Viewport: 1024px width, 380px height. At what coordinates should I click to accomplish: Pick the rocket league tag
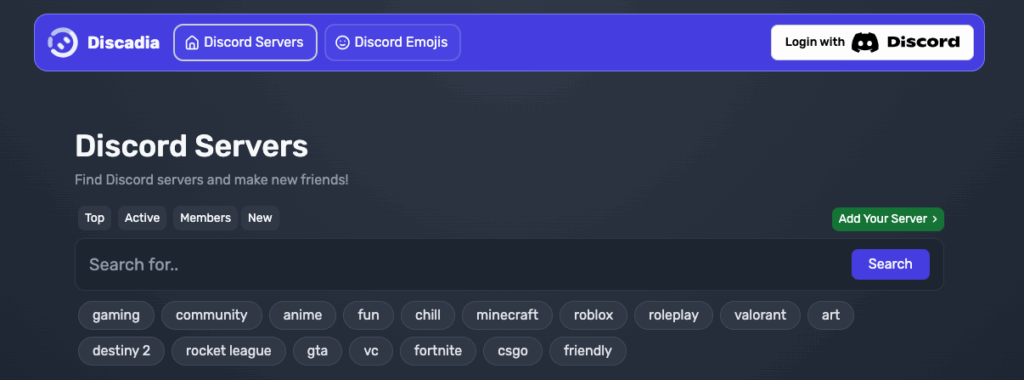[229, 351]
